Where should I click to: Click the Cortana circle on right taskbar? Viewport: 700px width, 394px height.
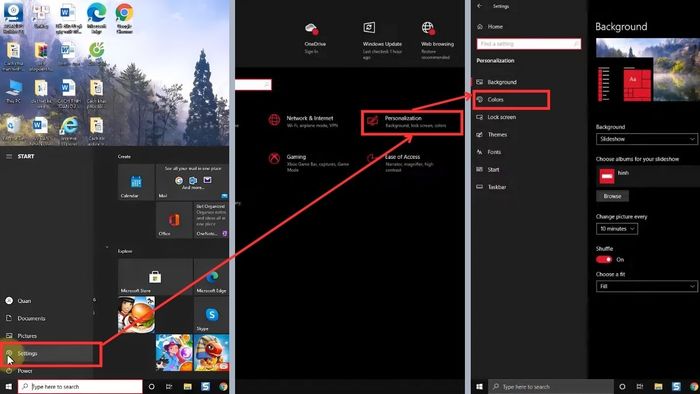tap(622, 386)
